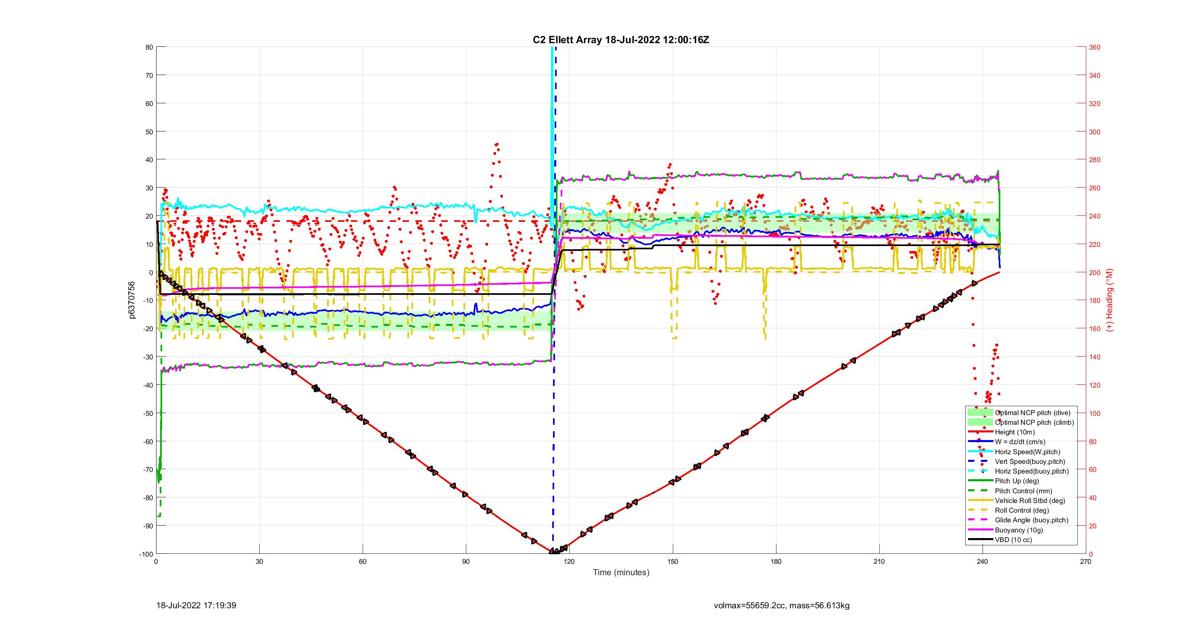
Task: Select 'Roll Control (deg)' legend entry
Action: click(x=1022, y=510)
